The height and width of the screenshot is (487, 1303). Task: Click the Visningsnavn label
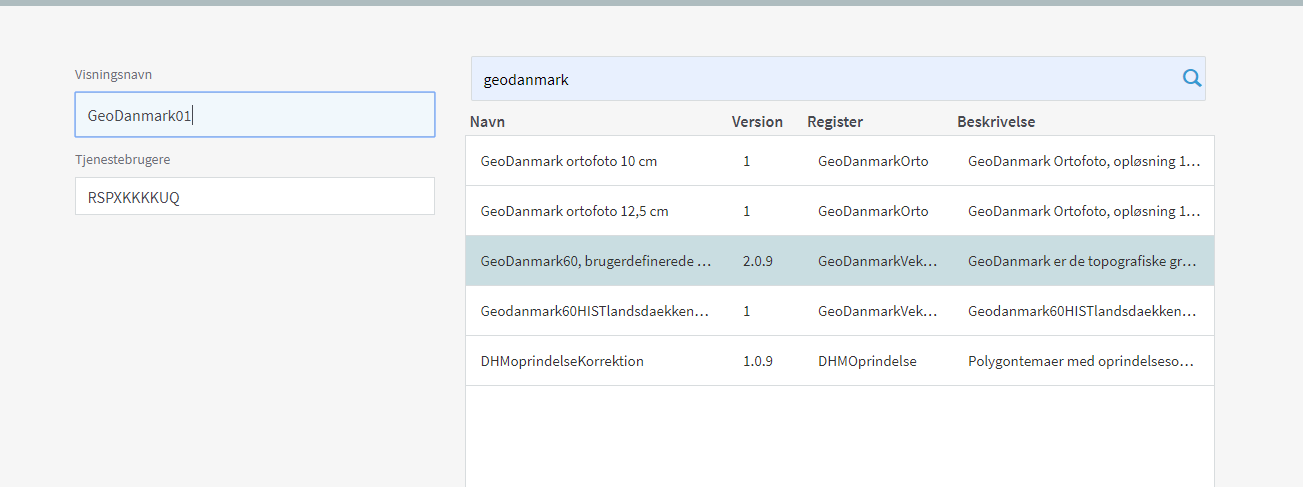[113, 75]
